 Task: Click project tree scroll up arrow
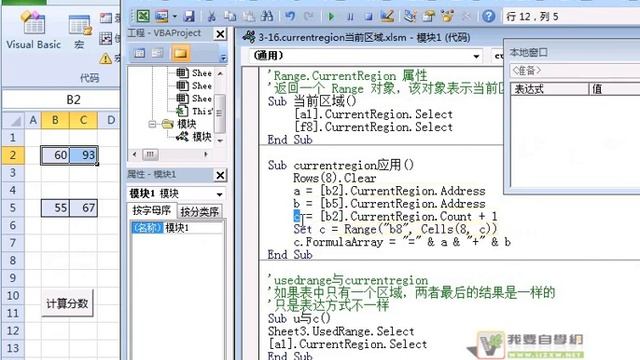pos(220,73)
